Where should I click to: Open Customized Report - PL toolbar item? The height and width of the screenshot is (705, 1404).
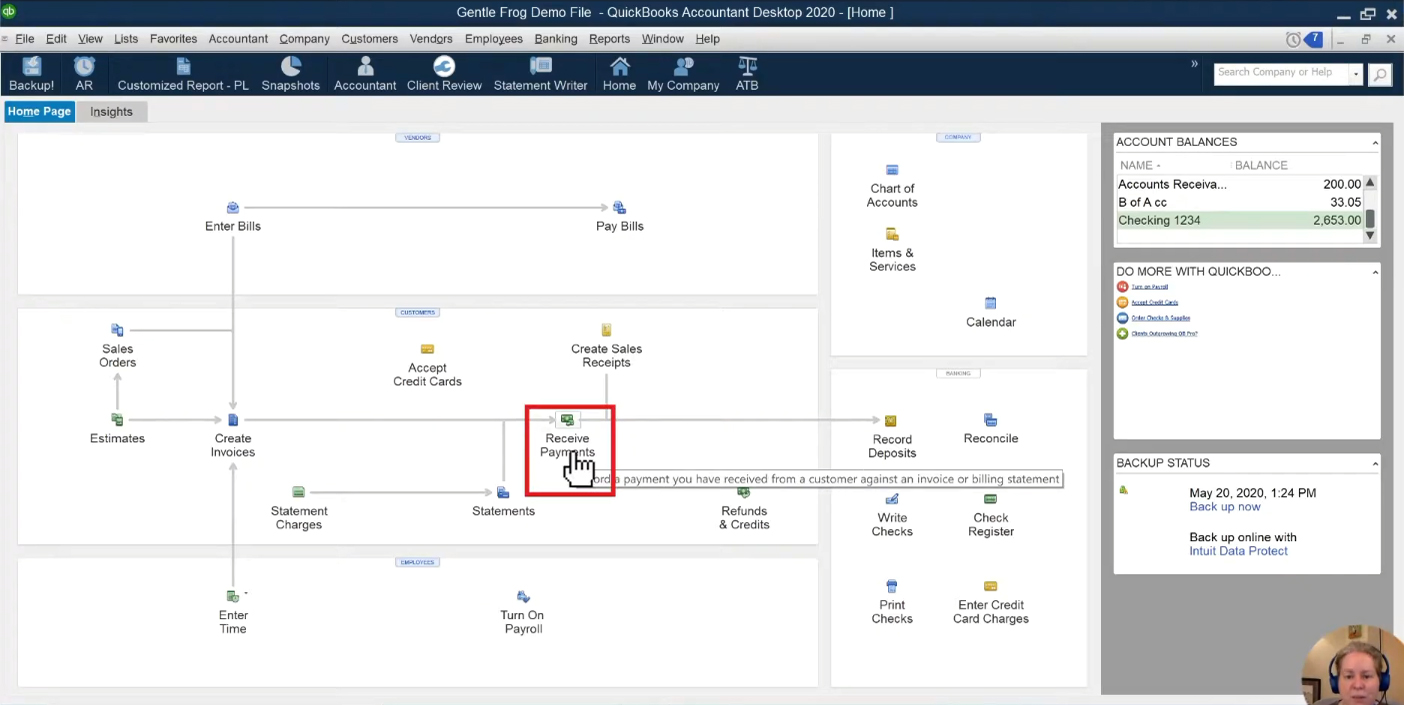coord(183,74)
